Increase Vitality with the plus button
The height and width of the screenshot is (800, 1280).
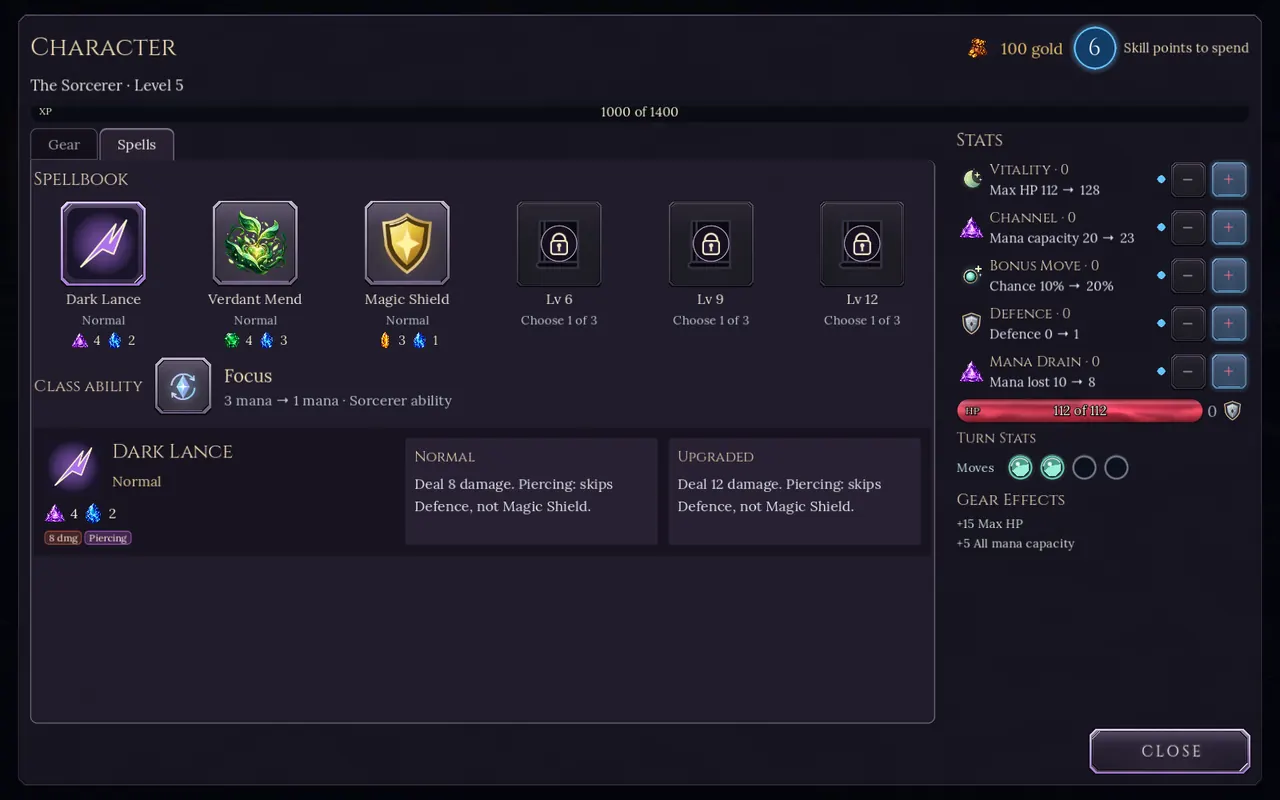pyautogui.click(x=1229, y=180)
